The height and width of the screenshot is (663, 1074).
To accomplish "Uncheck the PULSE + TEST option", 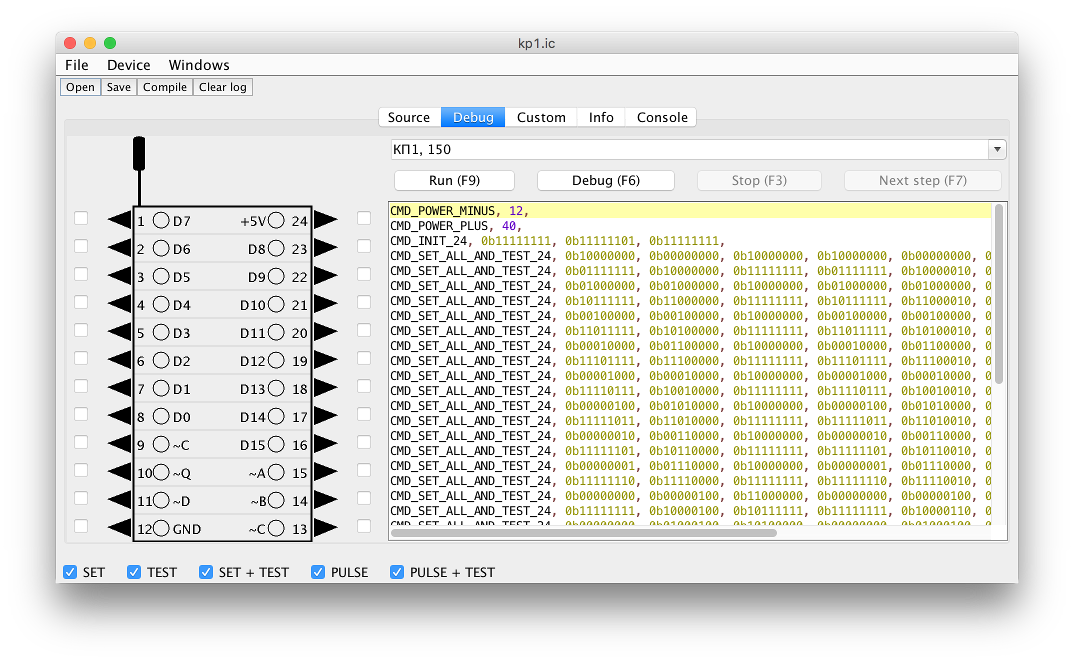I will [x=397, y=572].
